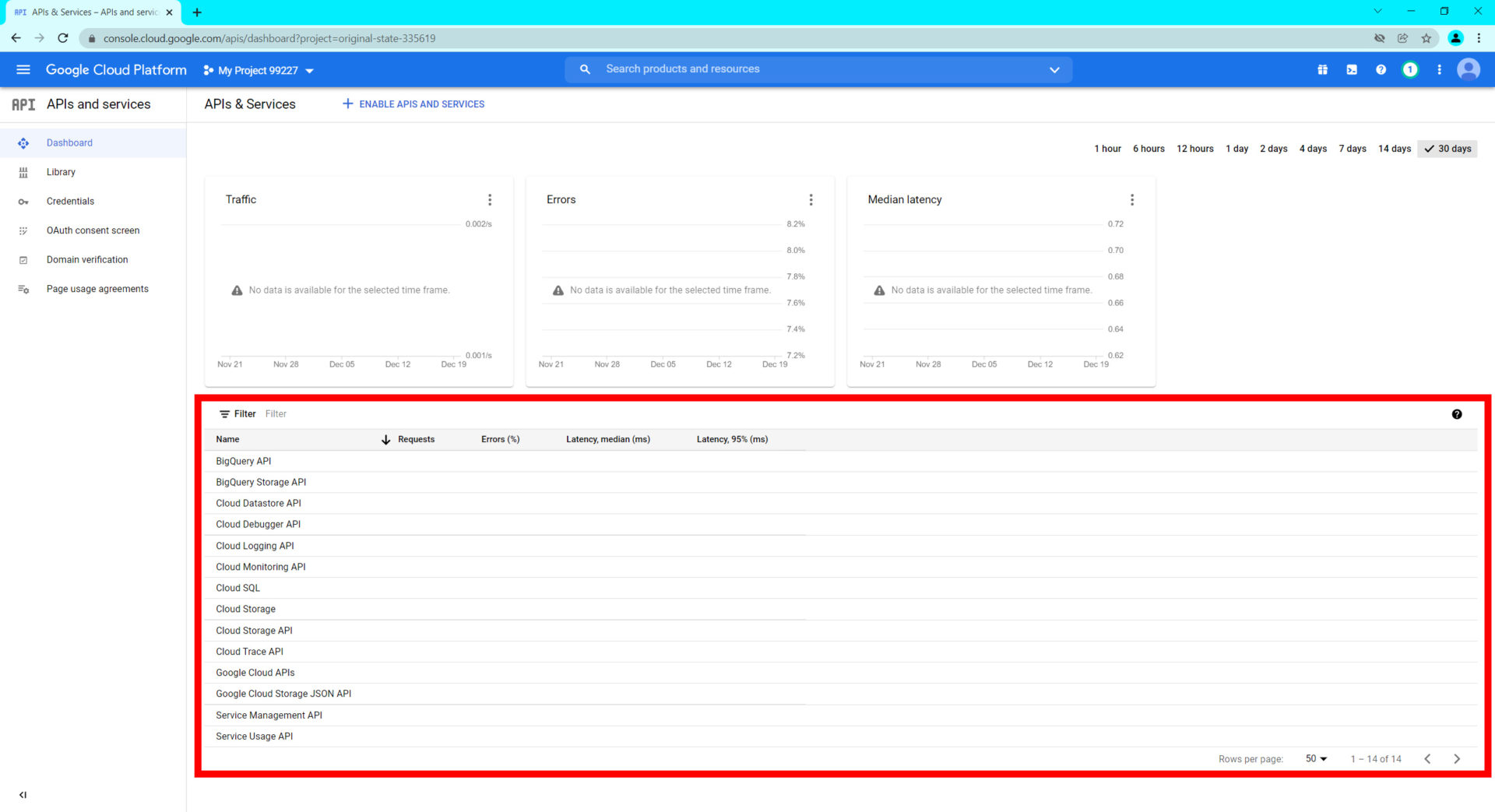Sort by Latency, 95% (ms) column

coord(732,440)
